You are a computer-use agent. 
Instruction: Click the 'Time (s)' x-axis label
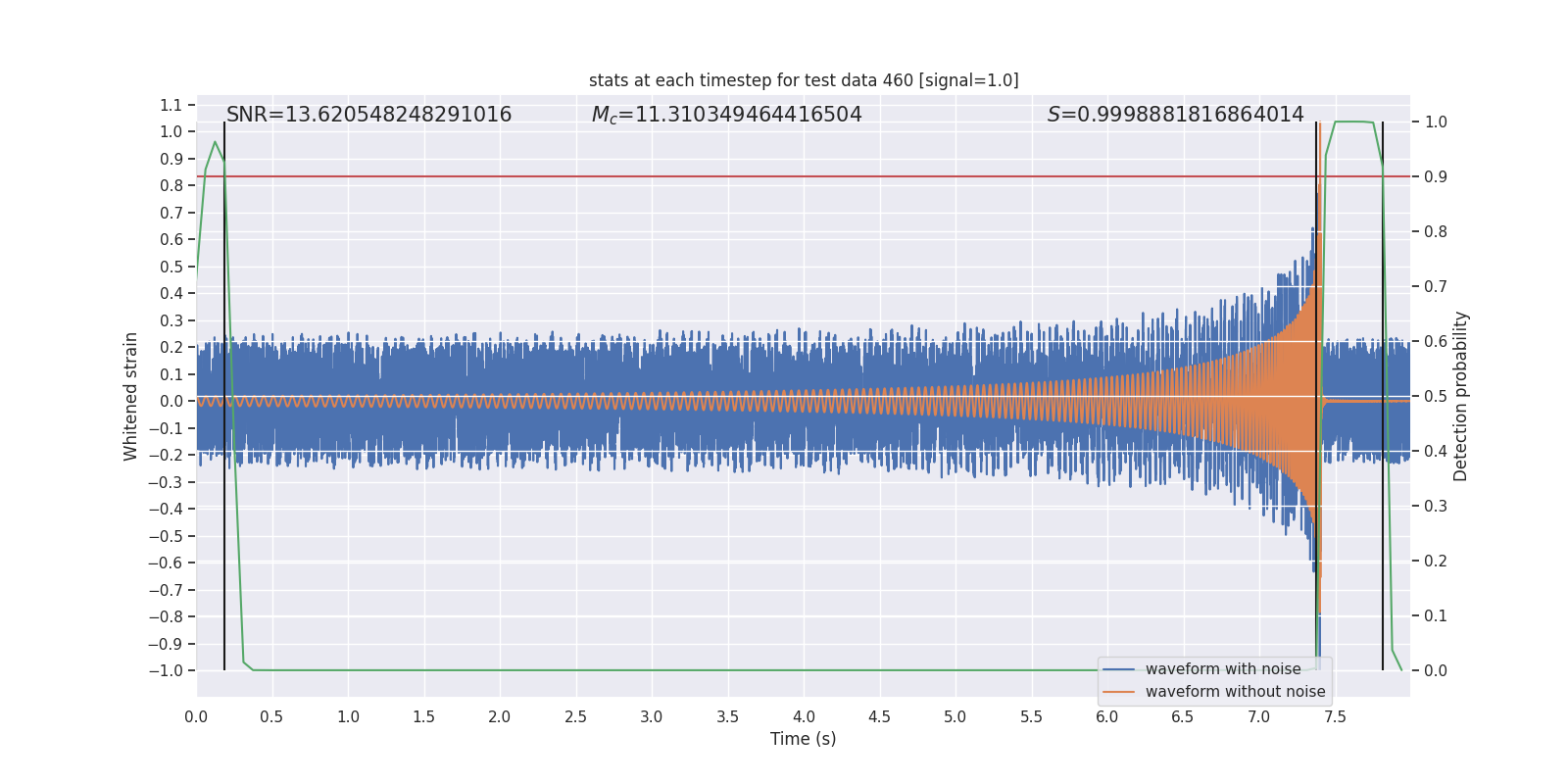click(x=804, y=739)
